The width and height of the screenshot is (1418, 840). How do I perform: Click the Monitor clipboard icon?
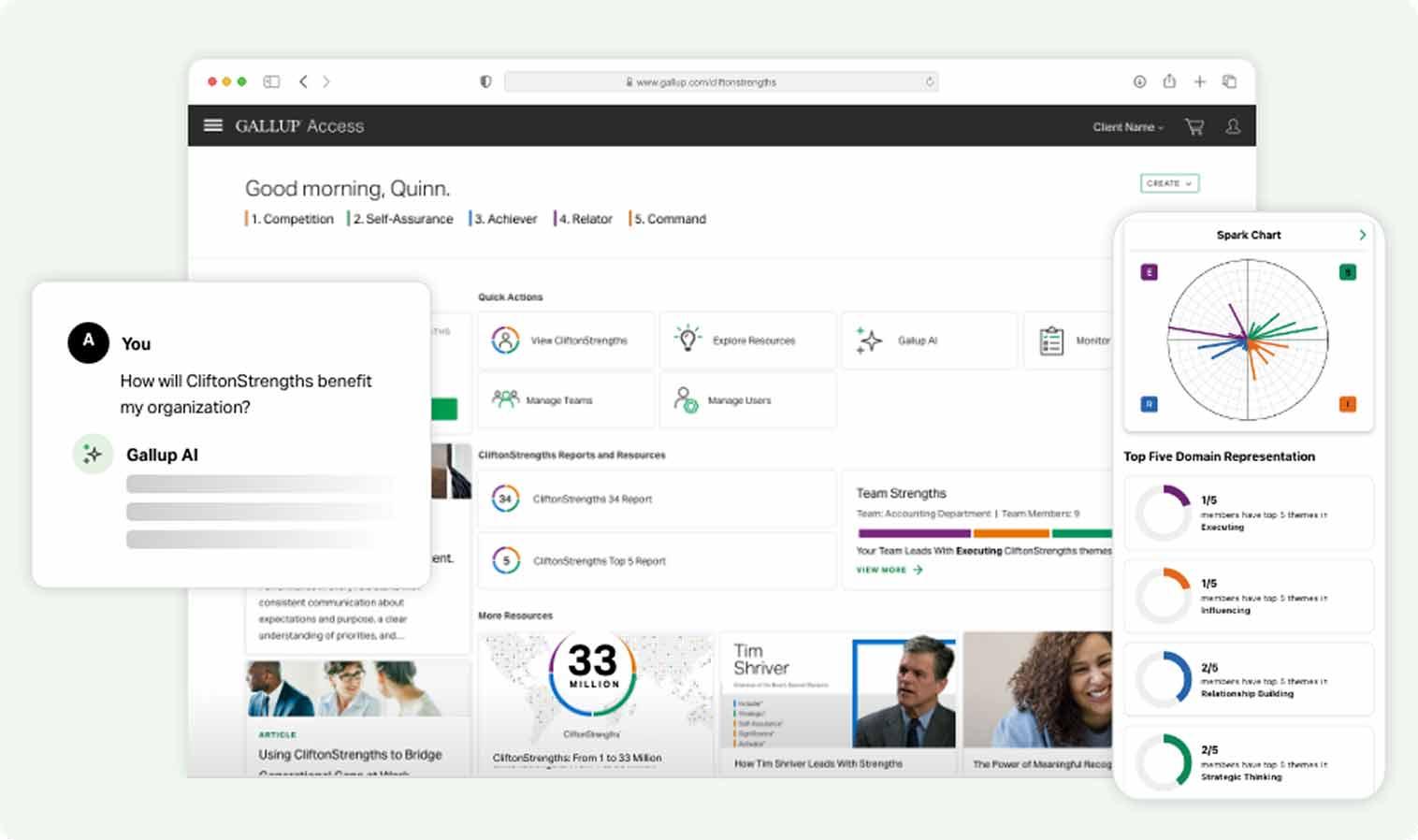(1049, 340)
